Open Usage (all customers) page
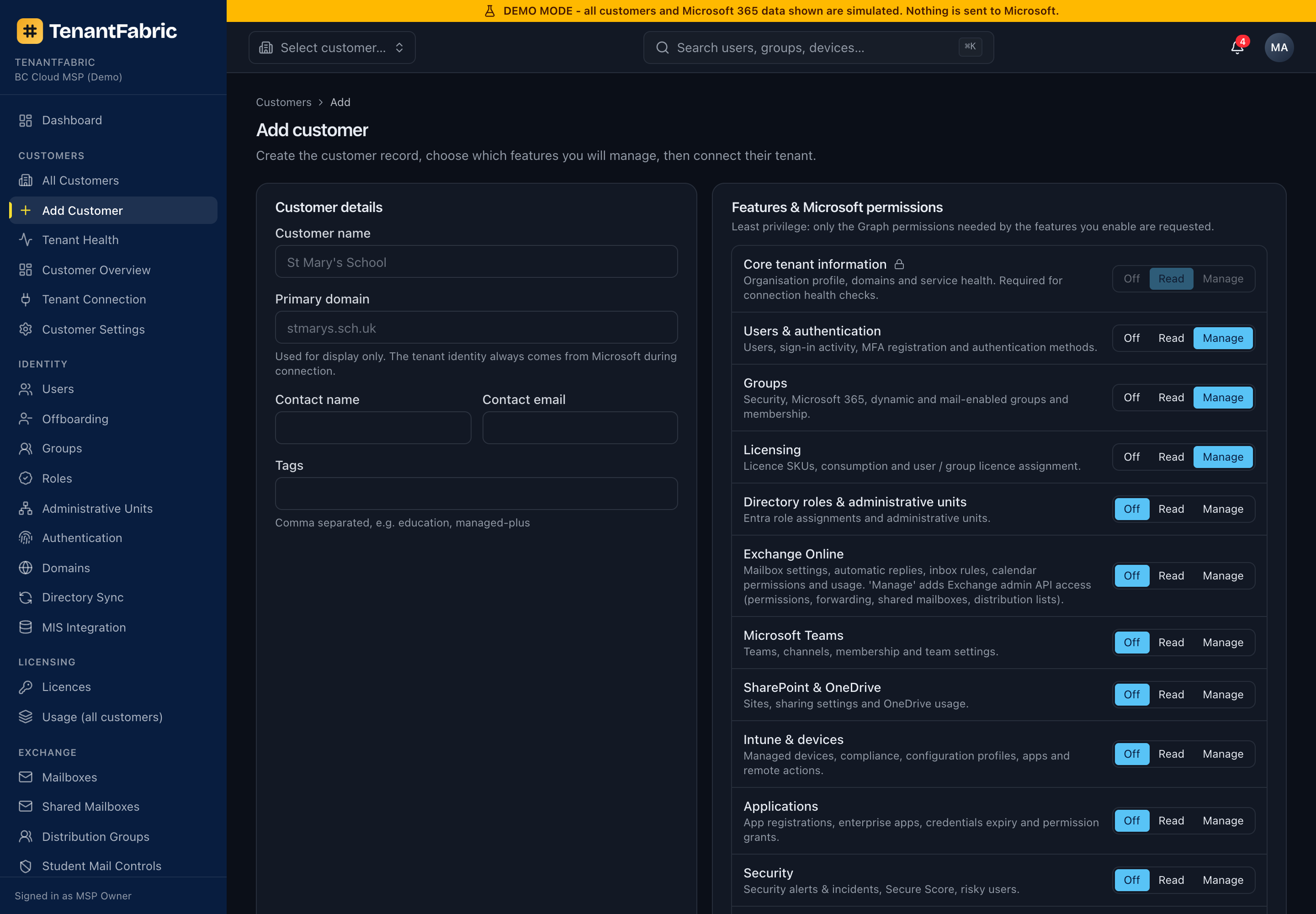This screenshot has height=914, width=1316. (x=113, y=717)
